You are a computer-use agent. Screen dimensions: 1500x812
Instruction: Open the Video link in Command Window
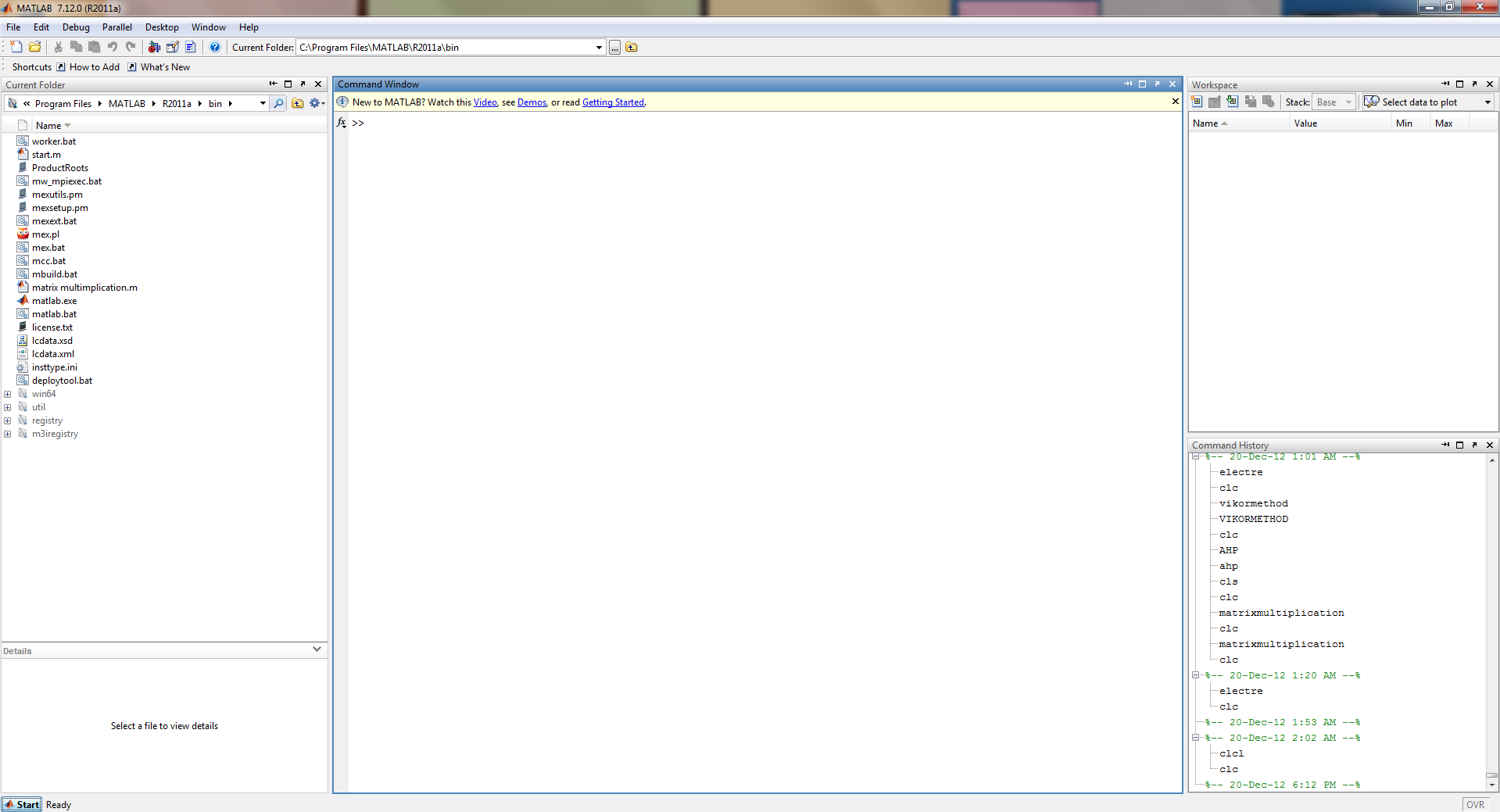pos(485,102)
